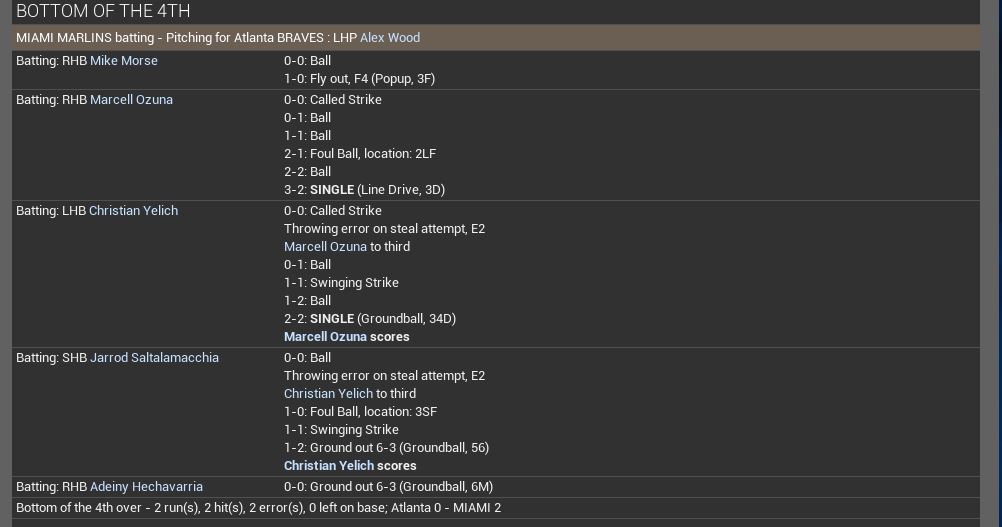
Task: Click the '3-2: SINGLE (Line Drive, 3D)' entry
Action: pos(364,190)
